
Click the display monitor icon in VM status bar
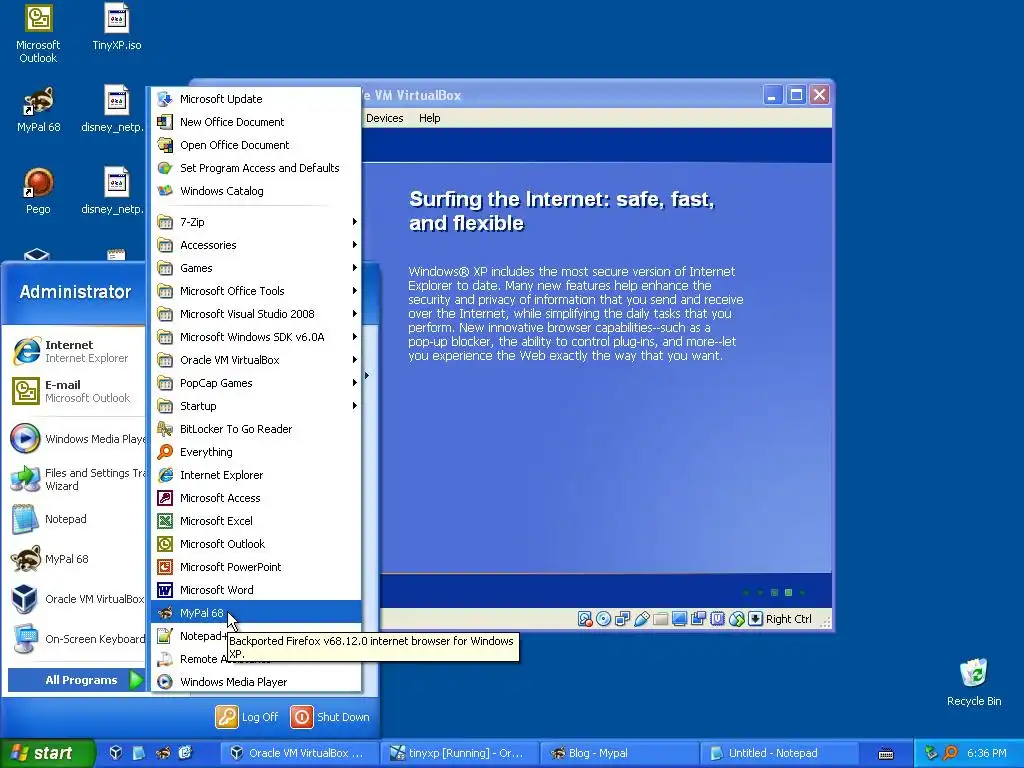(679, 618)
